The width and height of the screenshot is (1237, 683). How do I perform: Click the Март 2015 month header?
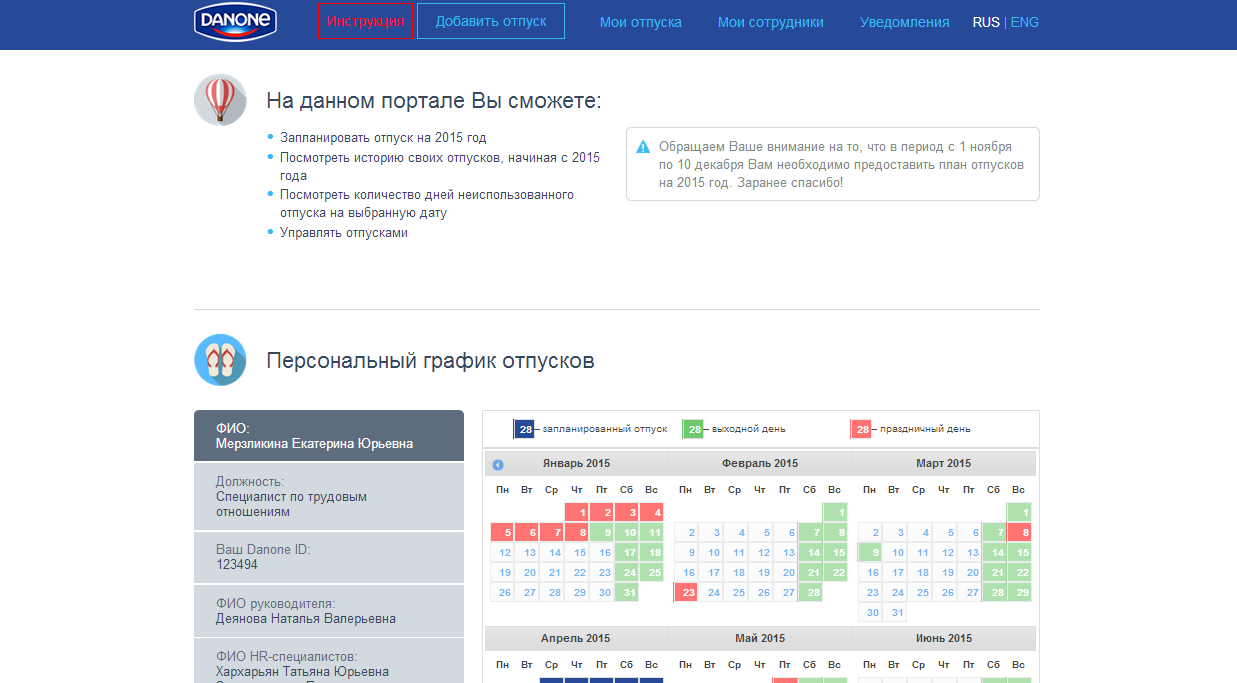[944, 463]
